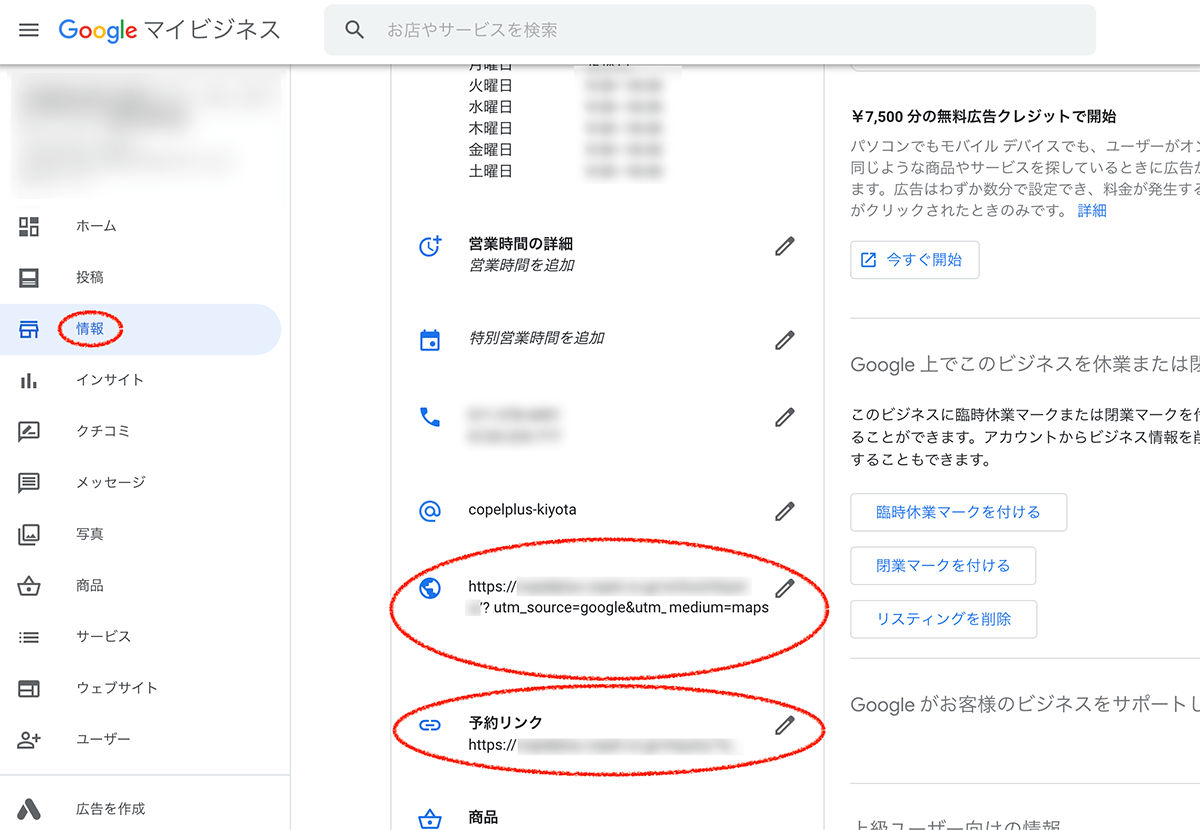Viewport: 1200px width, 830px height.
Task: Open the hamburger main menu
Action: pyautogui.click(x=29, y=30)
